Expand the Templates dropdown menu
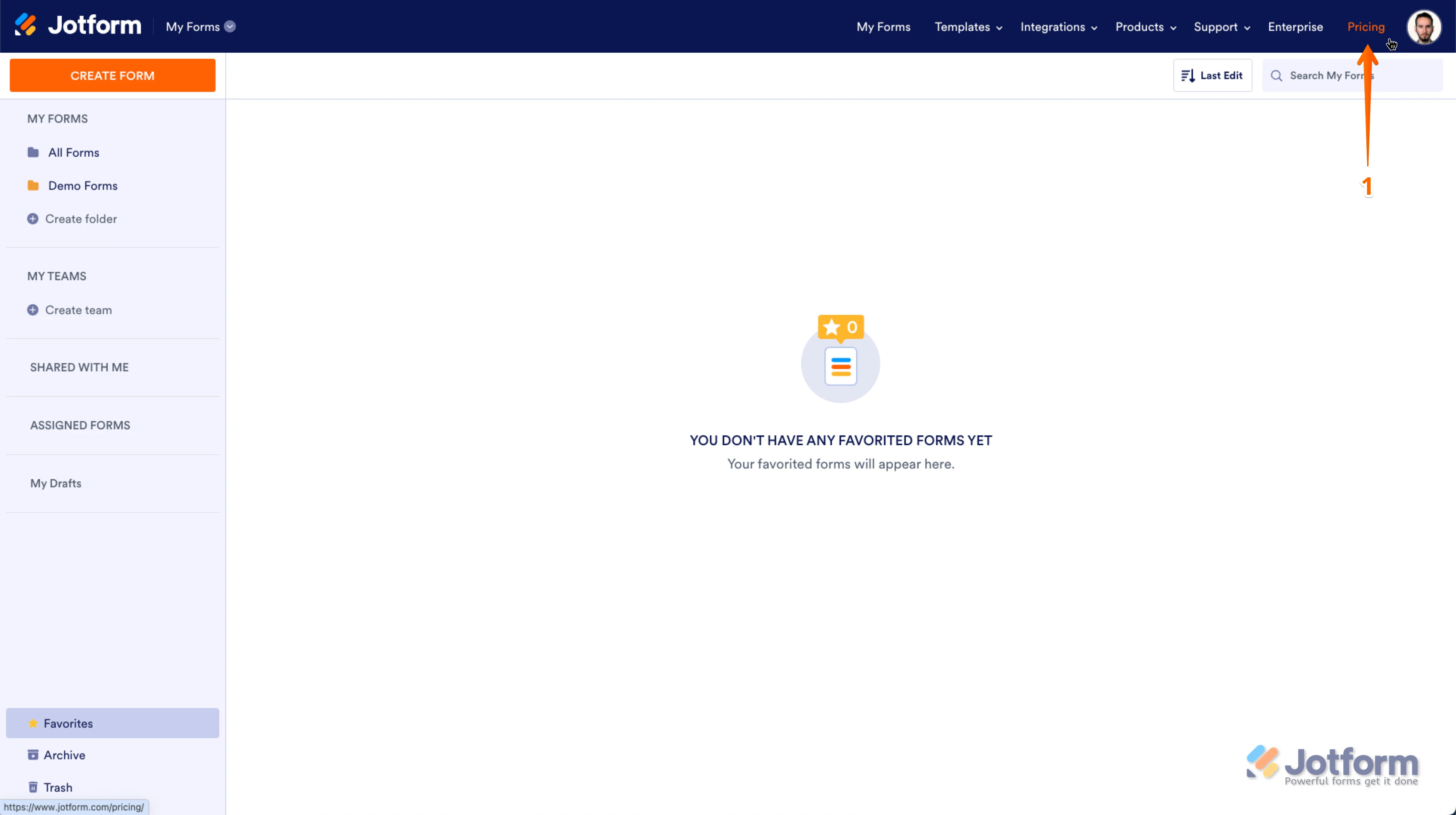 tap(968, 27)
